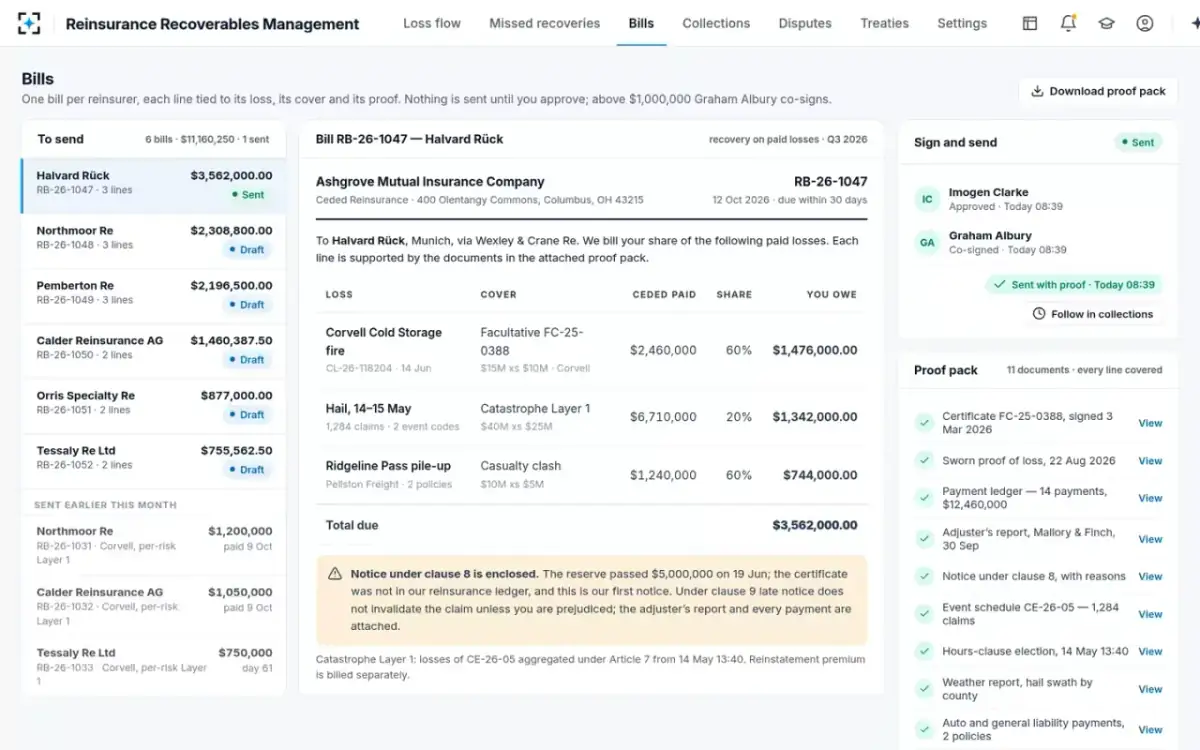The height and width of the screenshot is (750, 1200).
Task: Select the Northmoor Re bill RB-26-1048
Action: pos(154,241)
